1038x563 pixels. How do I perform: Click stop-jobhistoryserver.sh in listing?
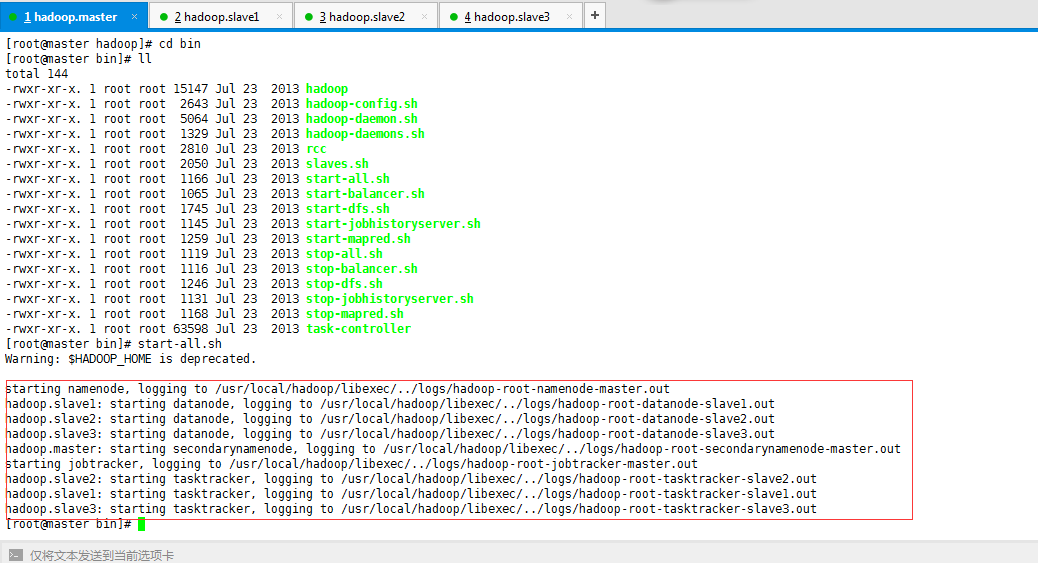[x=390, y=299]
